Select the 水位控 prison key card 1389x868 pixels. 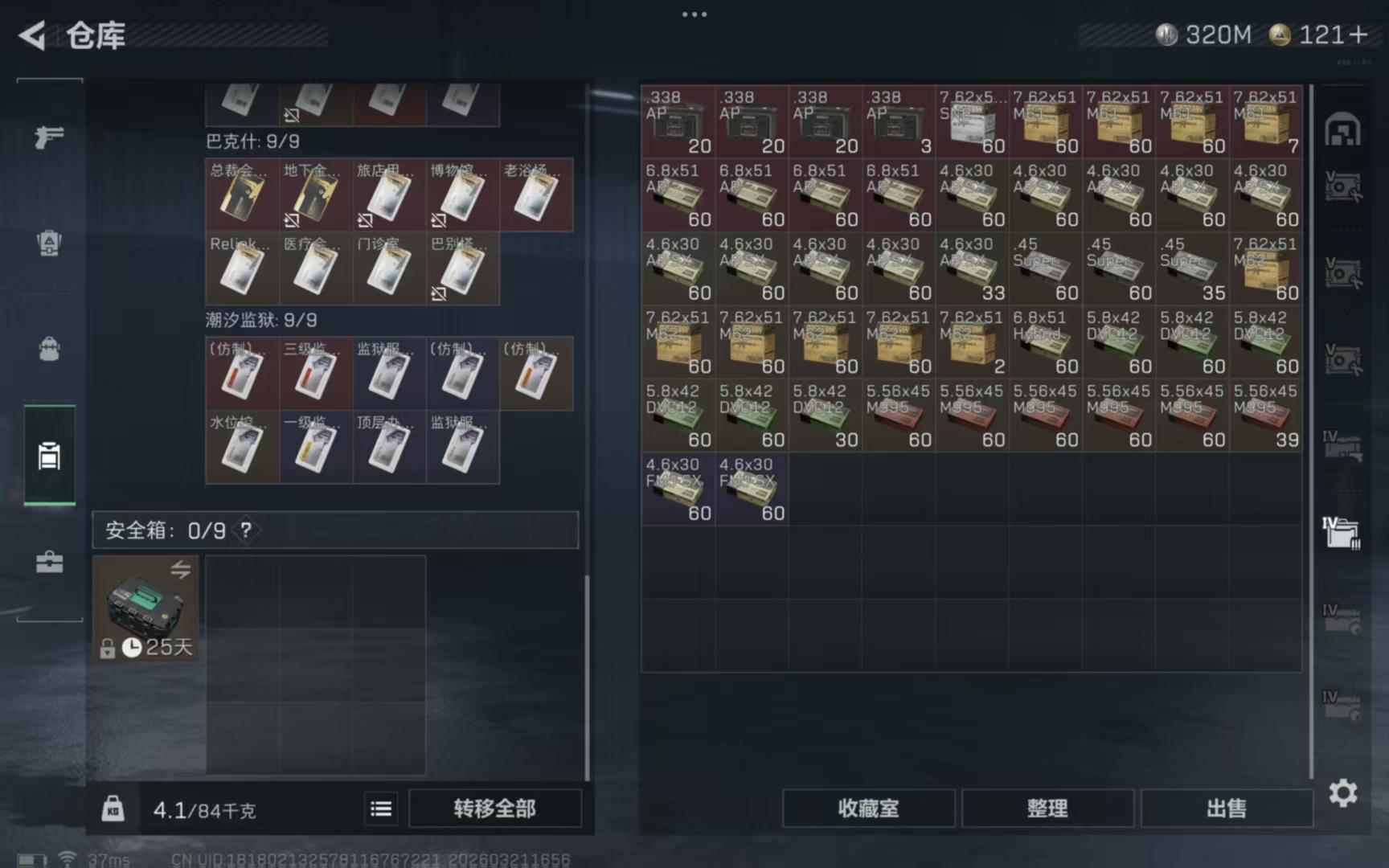click(242, 447)
